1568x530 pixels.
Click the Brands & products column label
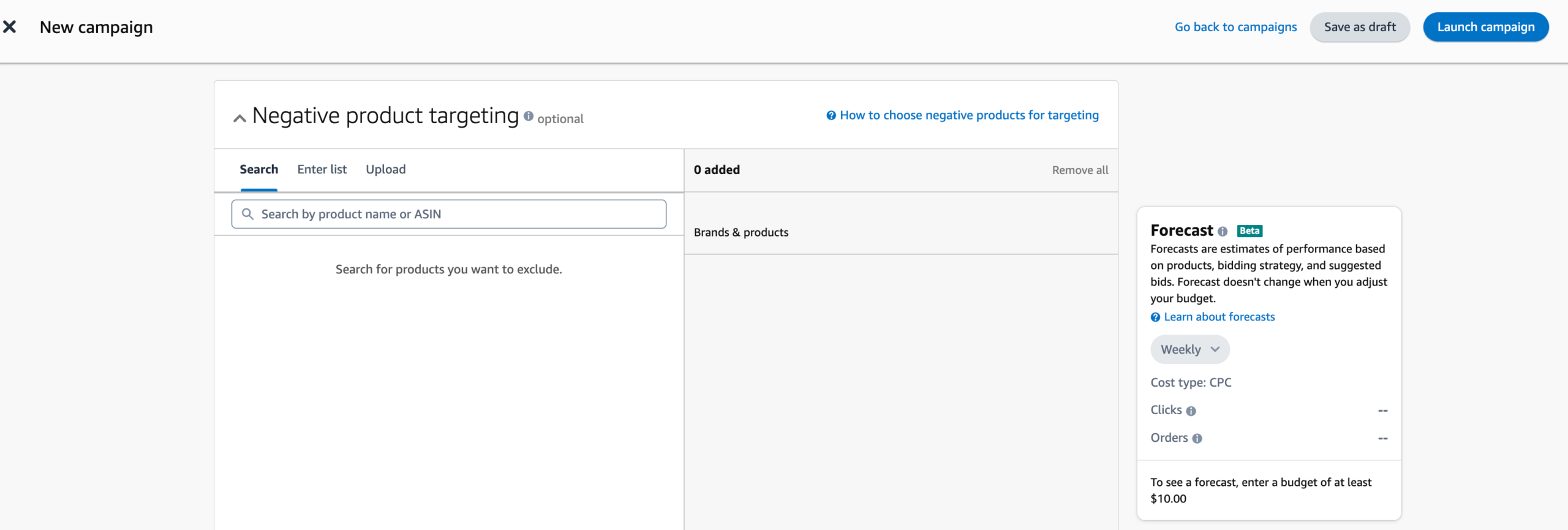click(741, 232)
